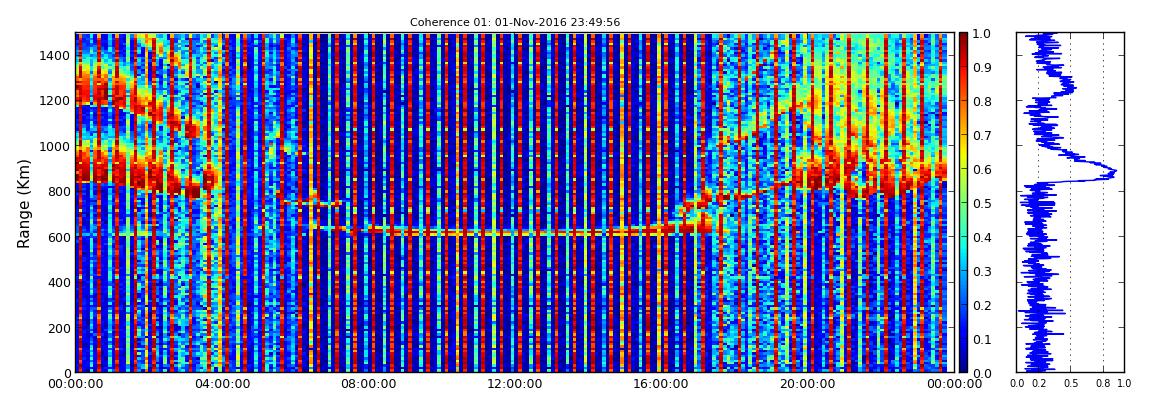Click the highest peak of the blue profile curve
The height and width of the screenshot is (407, 1150).
click(x=1114, y=173)
